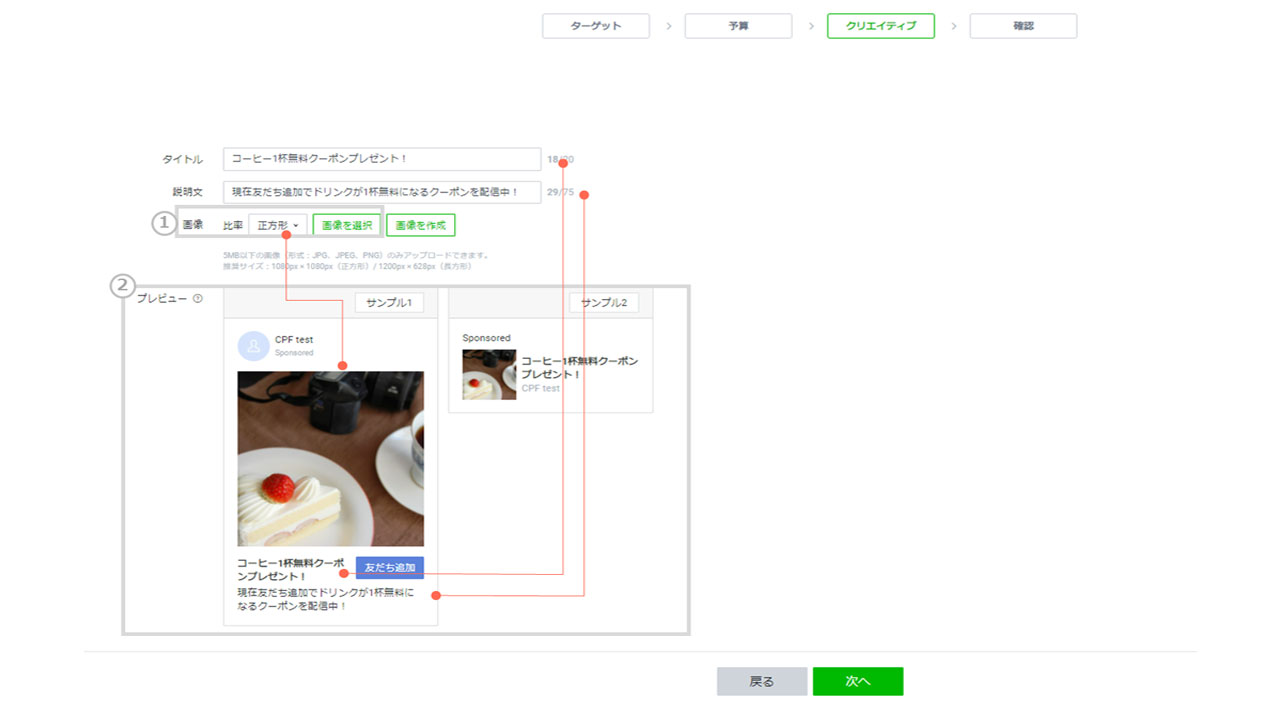
Task: Click the chevron between ターゲット and 予算
Action: pyautogui.click(x=668, y=26)
